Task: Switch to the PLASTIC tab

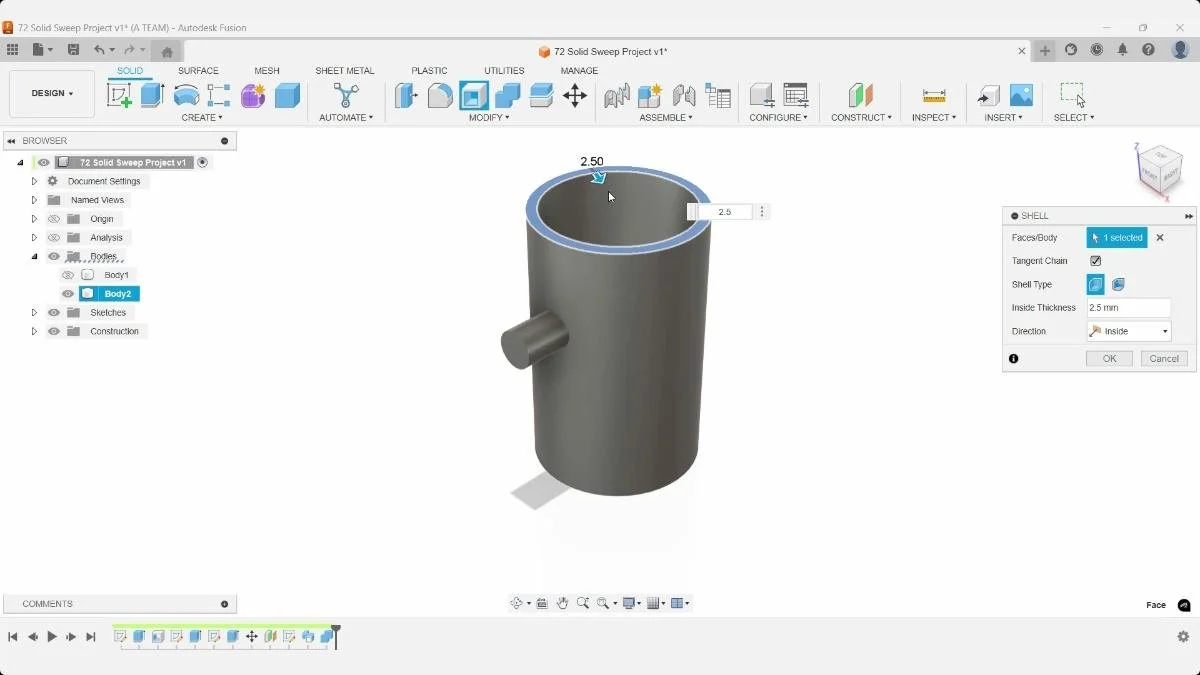Action: [x=429, y=71]
